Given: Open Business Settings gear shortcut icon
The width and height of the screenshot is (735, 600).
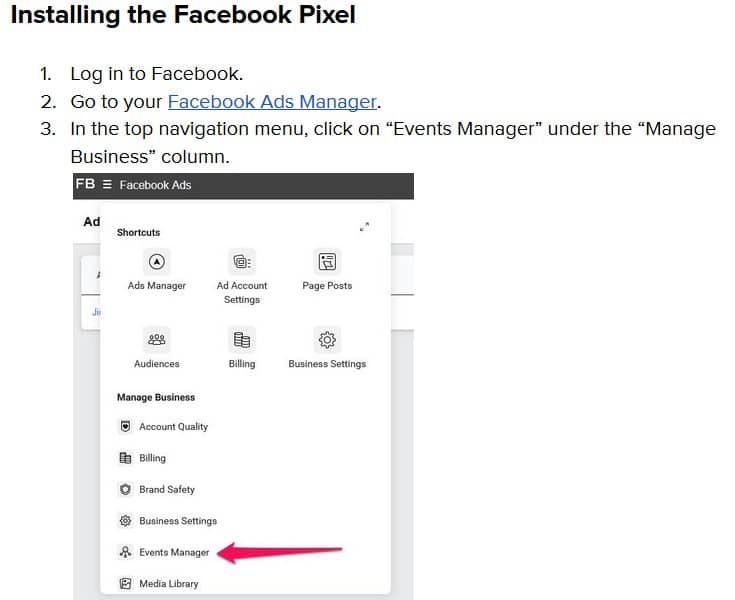Looking at the screenshot, I should pos(327,339).
